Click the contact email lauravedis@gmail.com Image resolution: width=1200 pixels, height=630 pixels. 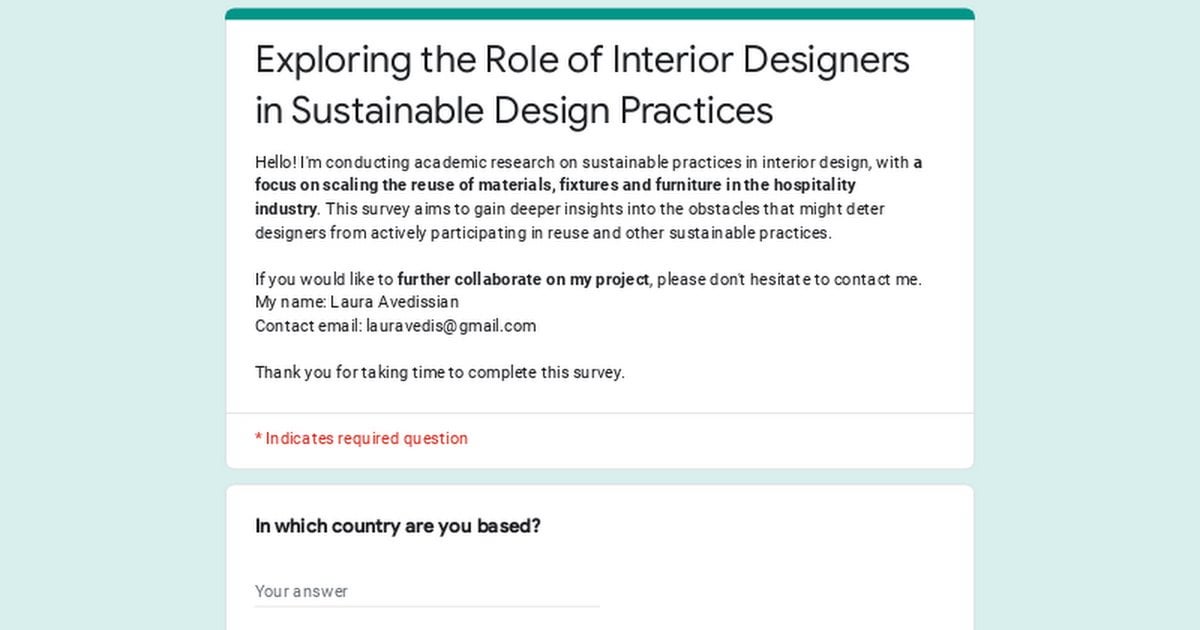[451, 326]
